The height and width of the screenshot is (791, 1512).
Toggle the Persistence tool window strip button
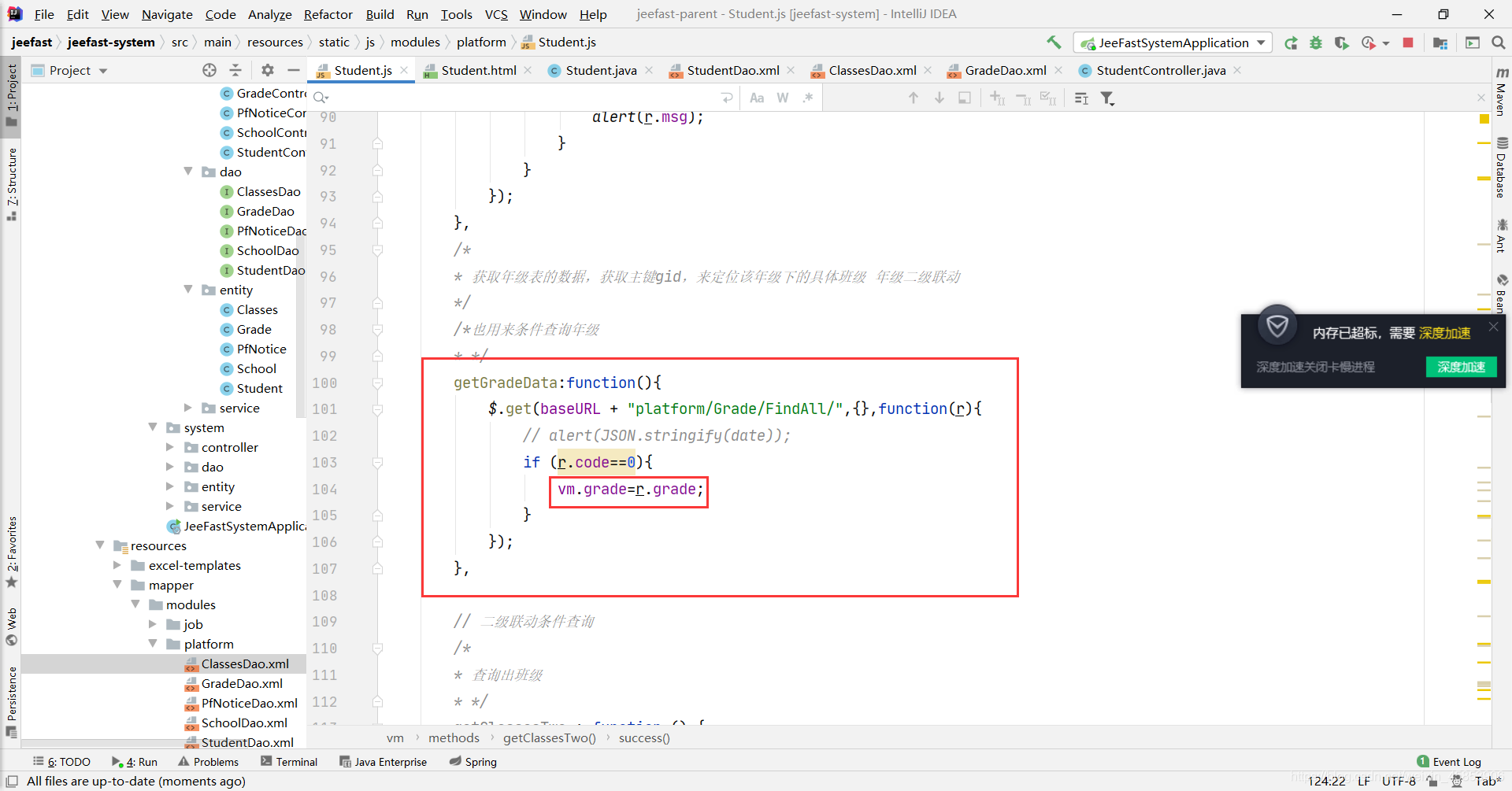11,702
